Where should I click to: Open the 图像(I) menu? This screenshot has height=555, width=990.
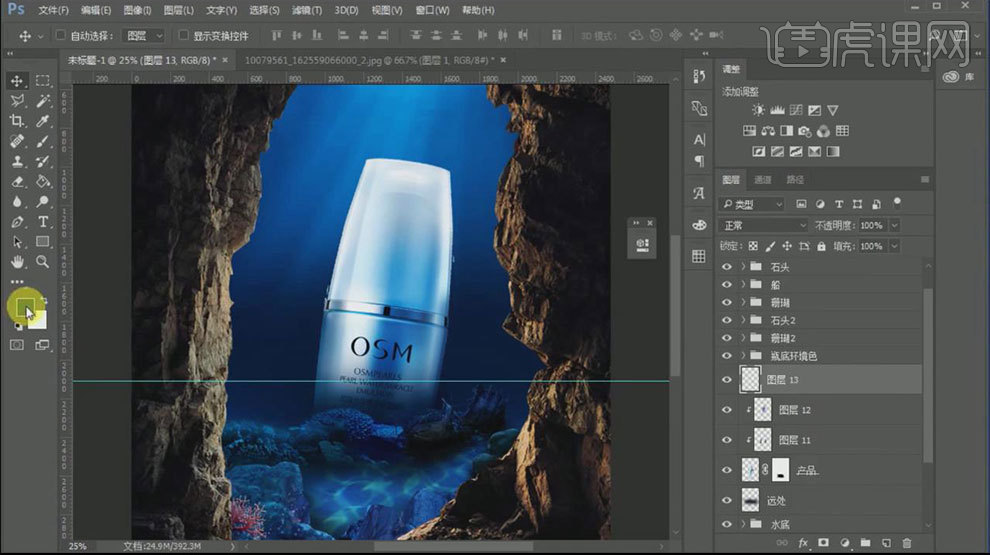[137, 10]
